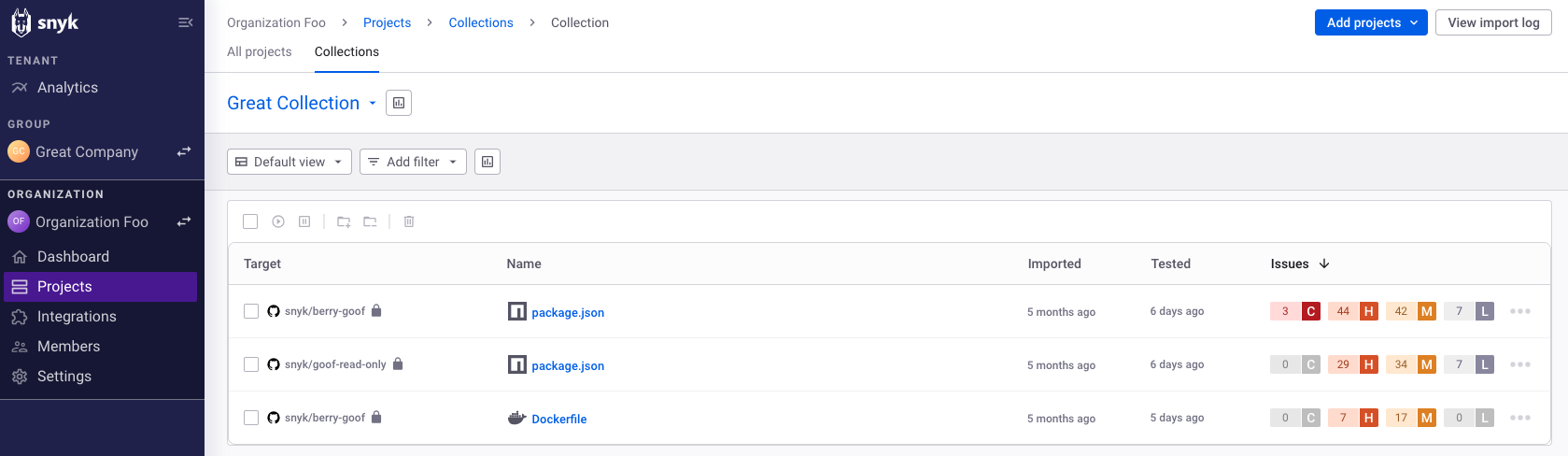
Task: Open package.json link for snyk/goof-read-only
Action: (x=568, y=365)
